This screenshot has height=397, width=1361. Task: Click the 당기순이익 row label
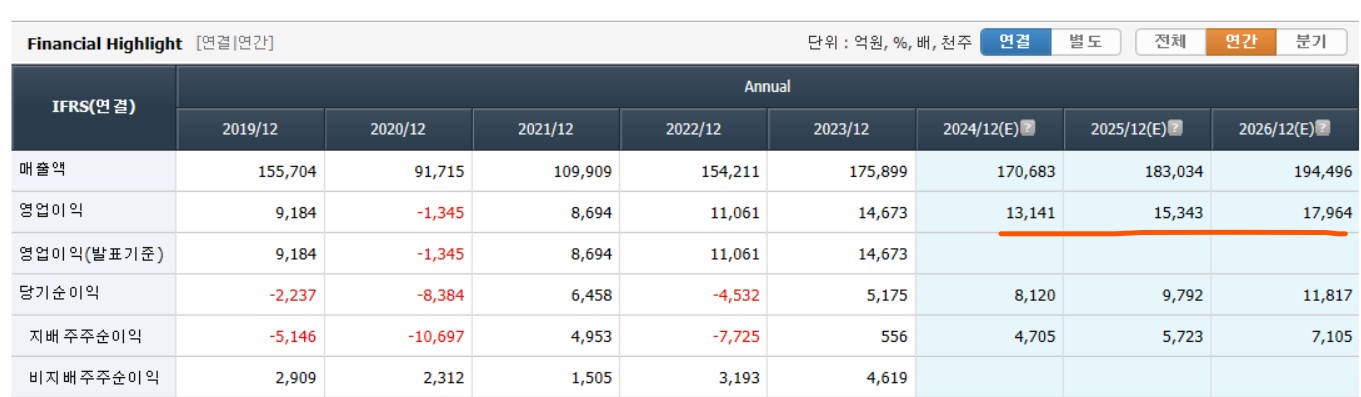tap(58, 294)
